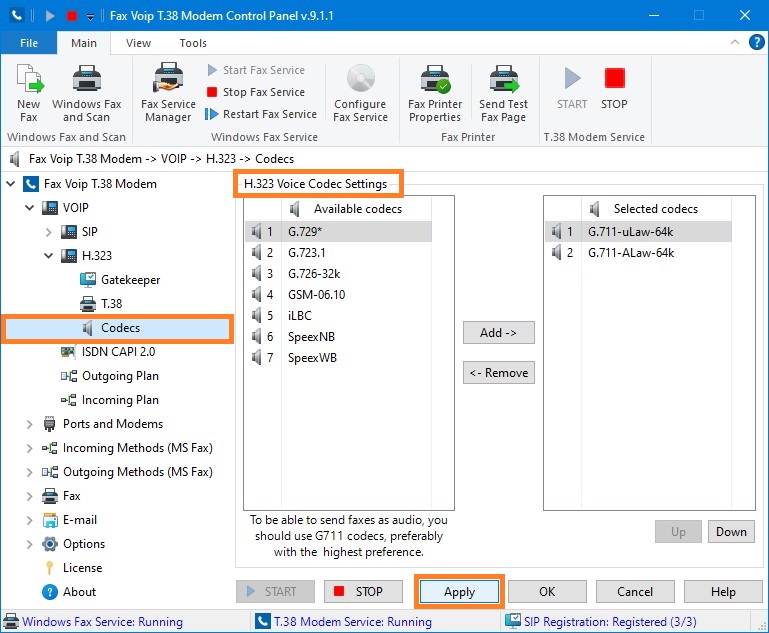Click the <- Remove button
The image size is (769, 633).
click(x=499, y=373)
